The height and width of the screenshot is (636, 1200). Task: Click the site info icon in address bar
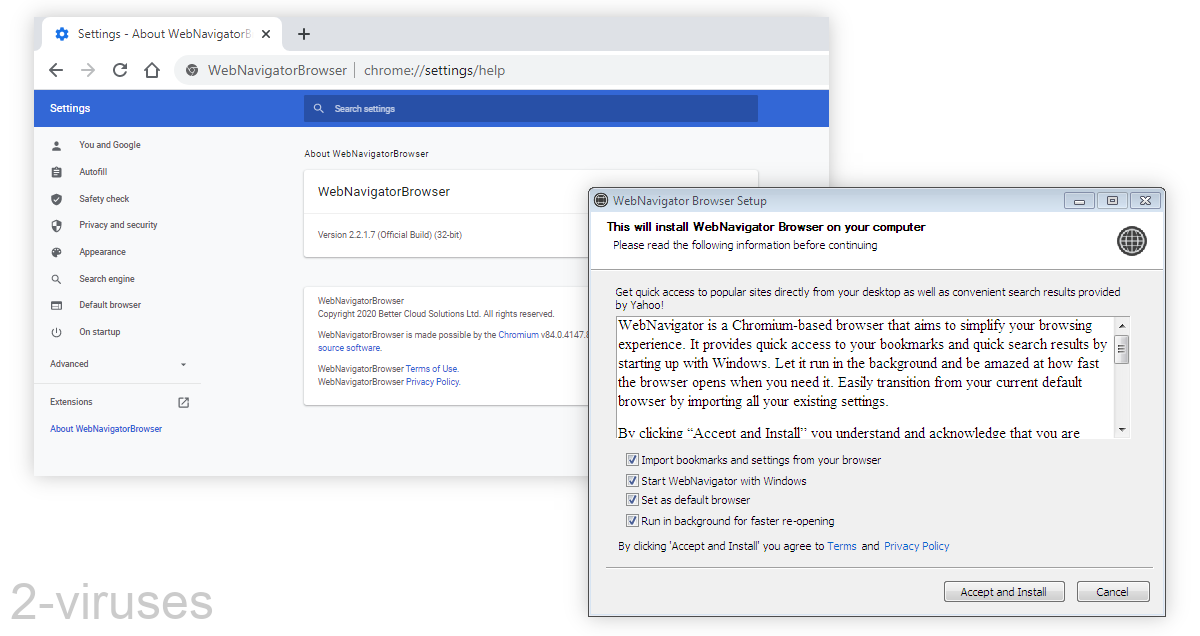(192, 71)
